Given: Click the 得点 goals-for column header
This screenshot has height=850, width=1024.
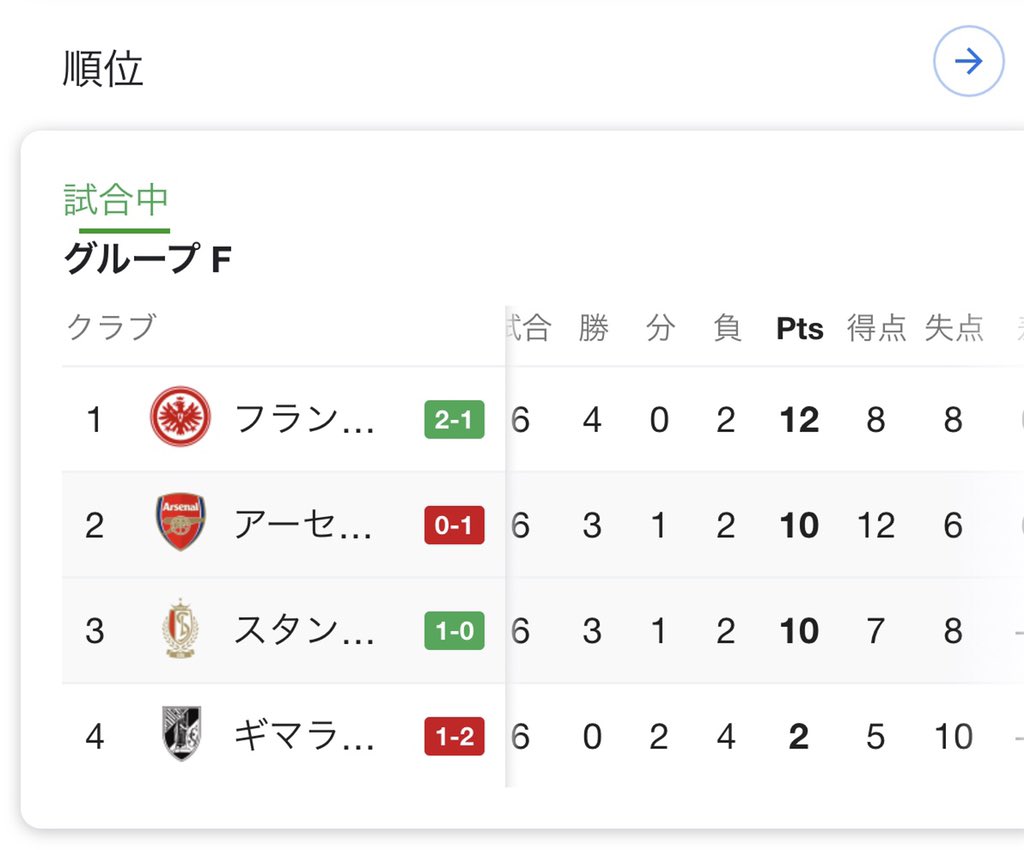Looking at the screenshot, I should point(876,328).
